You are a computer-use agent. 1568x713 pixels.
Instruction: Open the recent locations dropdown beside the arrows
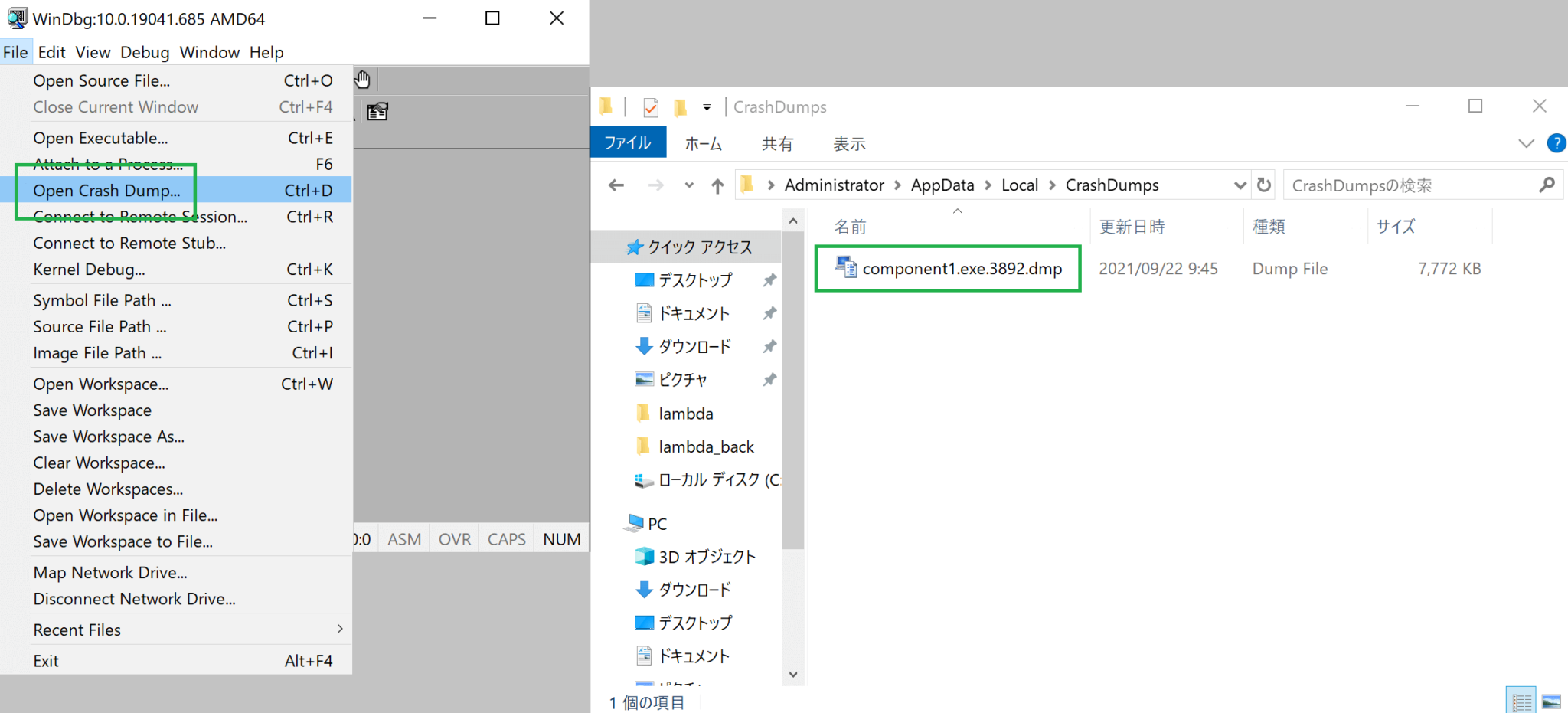pyautogui.click(x=688, y=185)
